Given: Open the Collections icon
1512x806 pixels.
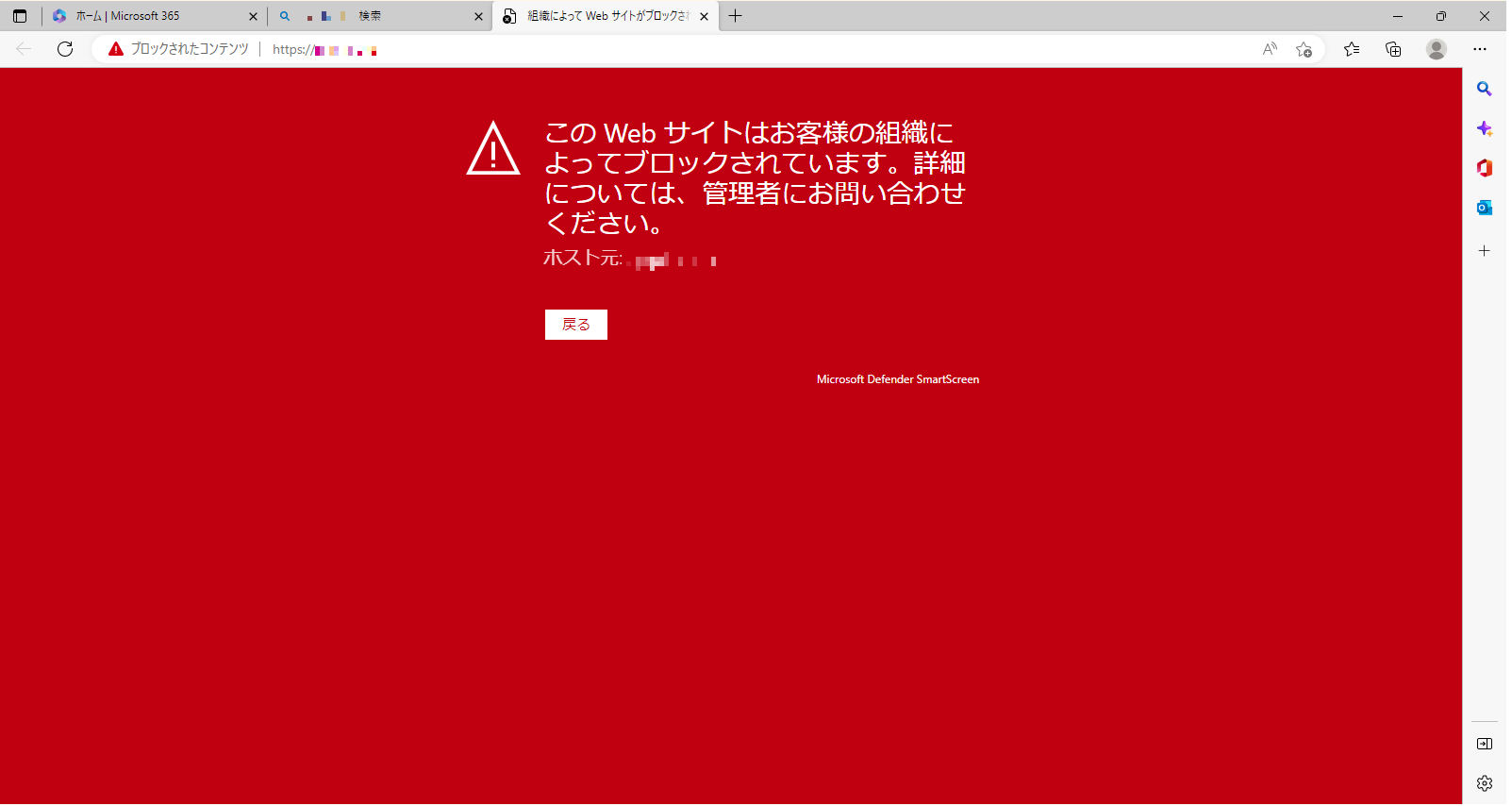Looking at the screenshot, I should (x=1393, y=49).
